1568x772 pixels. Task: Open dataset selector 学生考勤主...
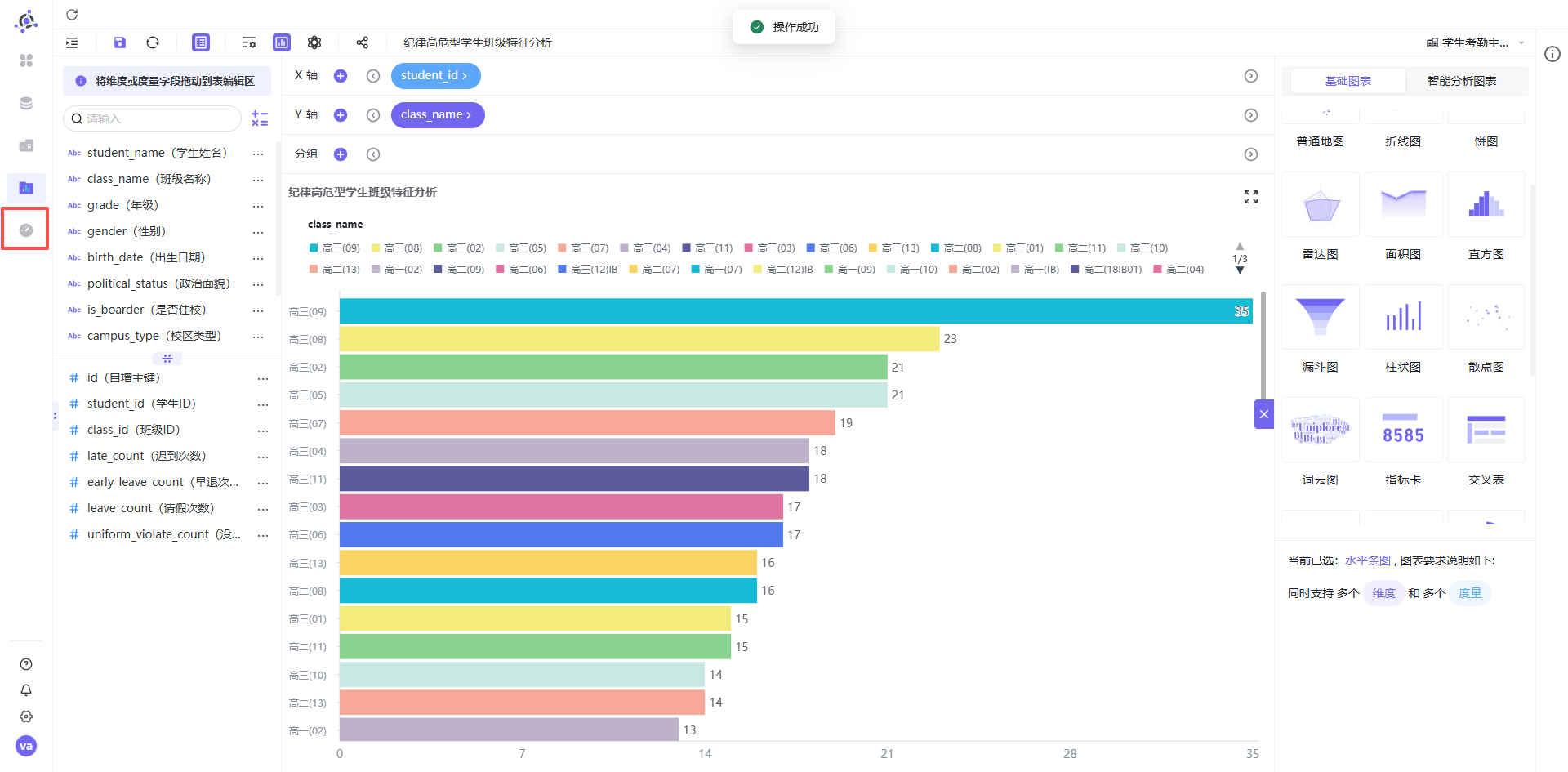point(1475,42)
